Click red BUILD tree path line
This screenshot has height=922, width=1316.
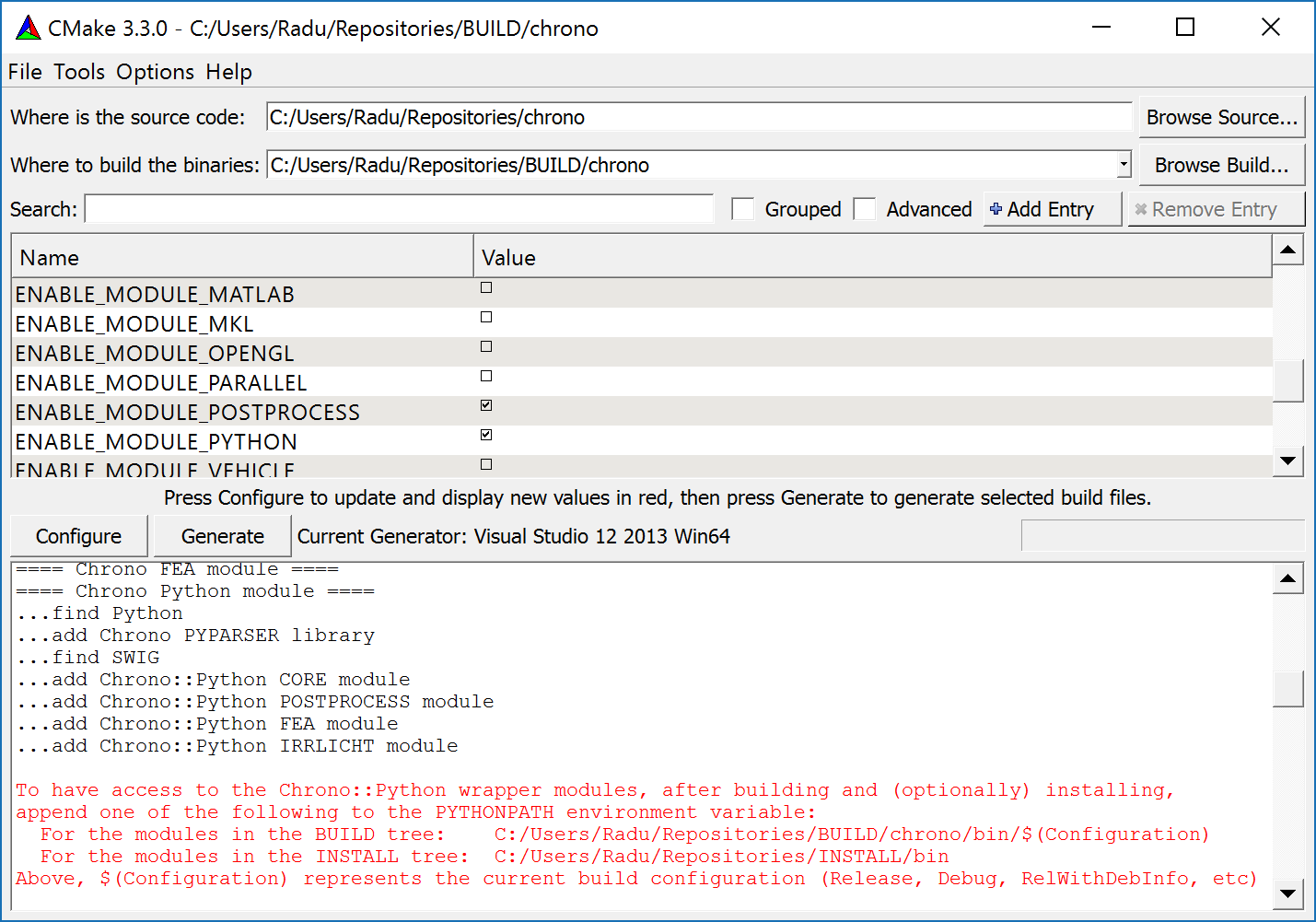coord(624,834)
